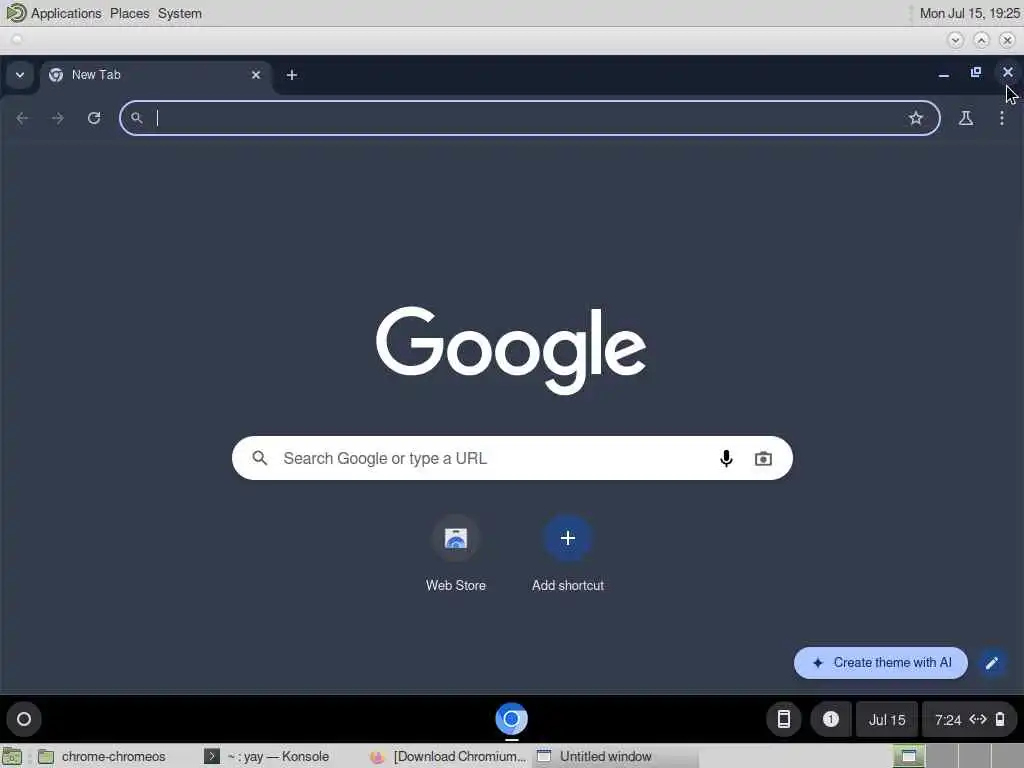The width and height of the screenshot is (1024, 768).
Task: Open the Applications menu
Action: point(66,13)
